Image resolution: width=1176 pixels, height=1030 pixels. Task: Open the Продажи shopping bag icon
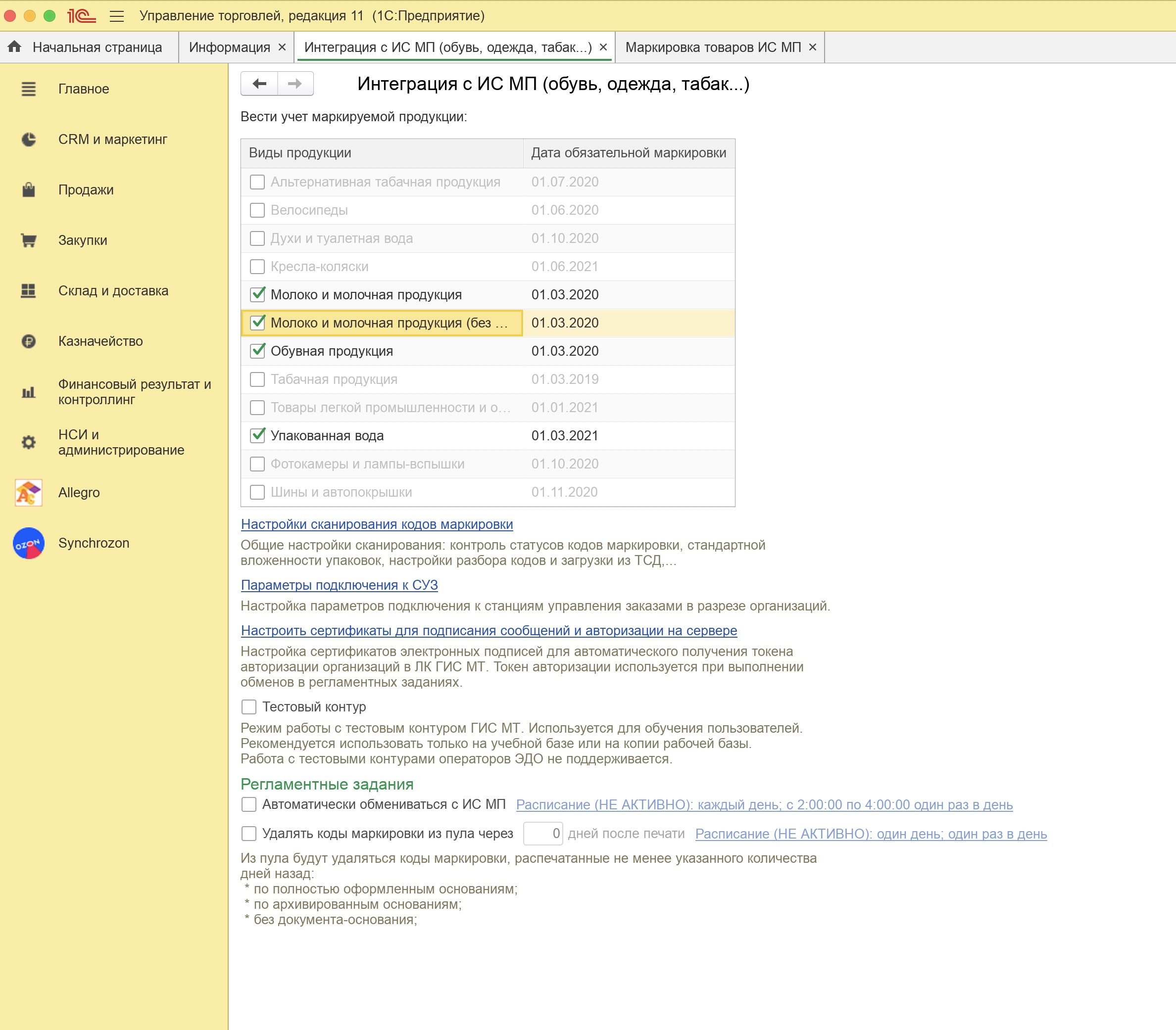click(x=28, y=189)
